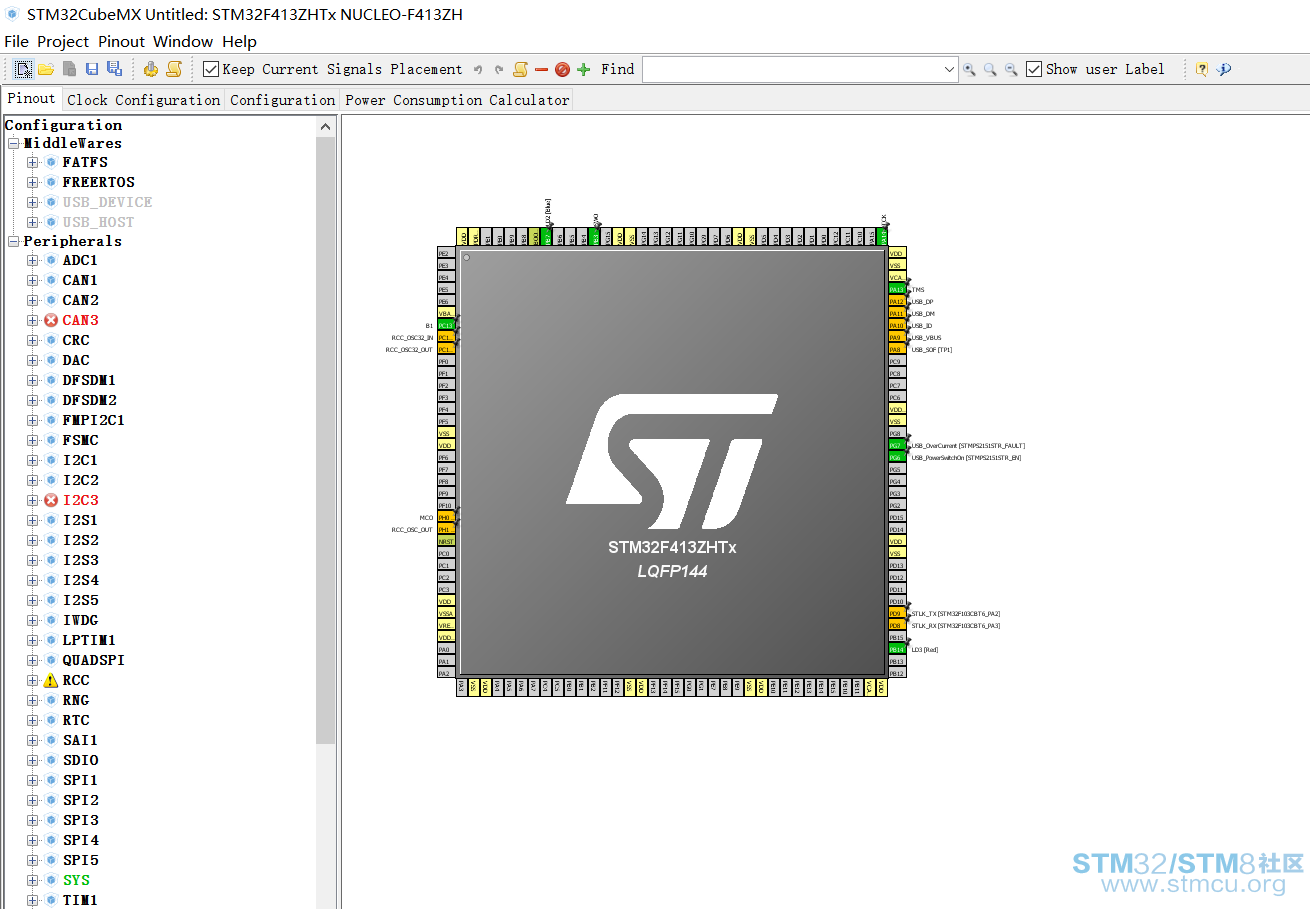The width and height of the screenshot is (1310, 909).
Task: Click the STM32F413ZHTx chip body
Action: (x=672, y=461)
